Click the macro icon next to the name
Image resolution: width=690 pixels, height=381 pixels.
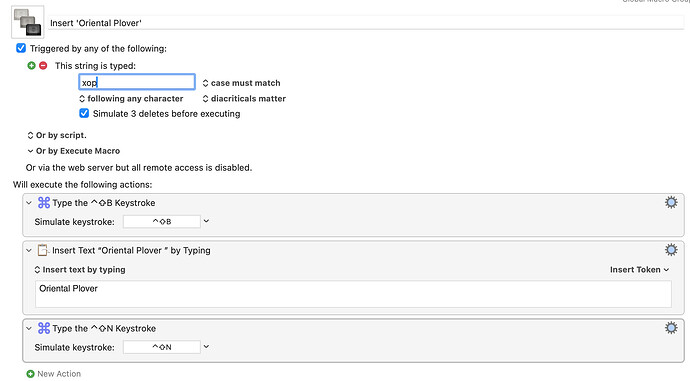tap(27, 22)
